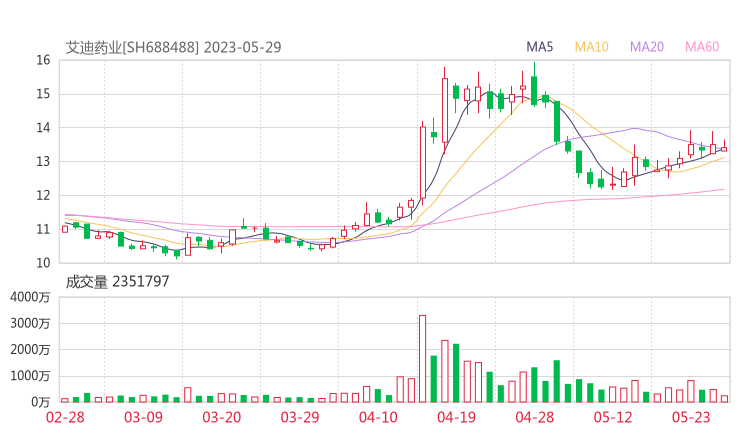Click the 03-20 date axis label

(222, 417)
